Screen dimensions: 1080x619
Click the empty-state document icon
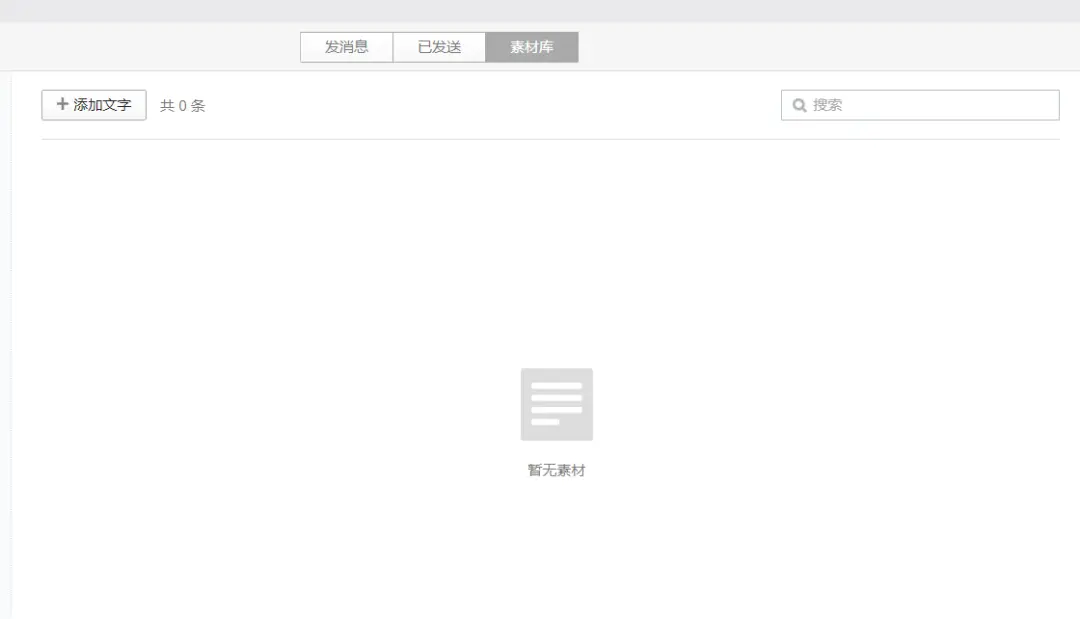(x=556, y=404)
